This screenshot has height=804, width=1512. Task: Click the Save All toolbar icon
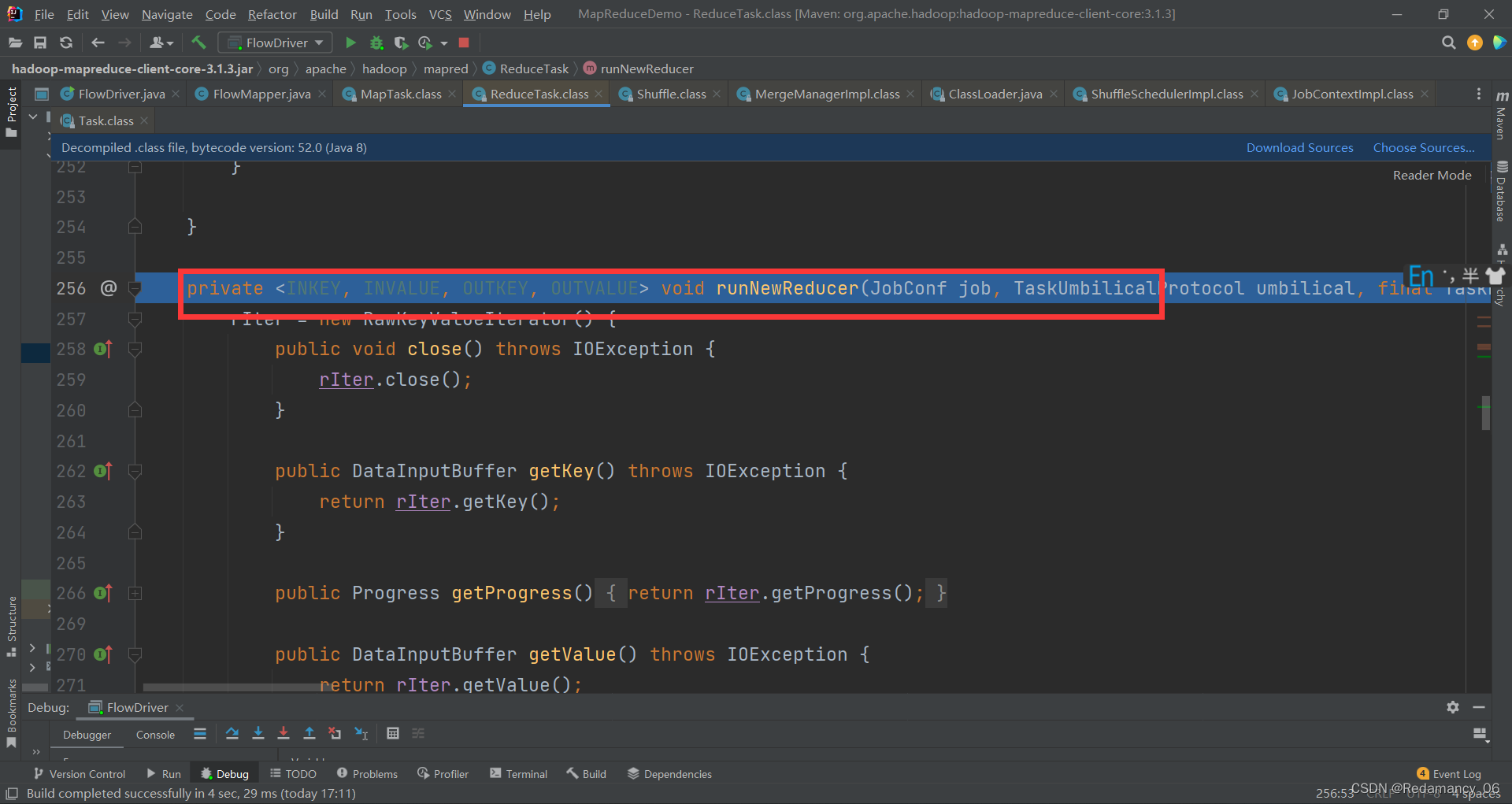pyautogui.click(x=40, y=43)
